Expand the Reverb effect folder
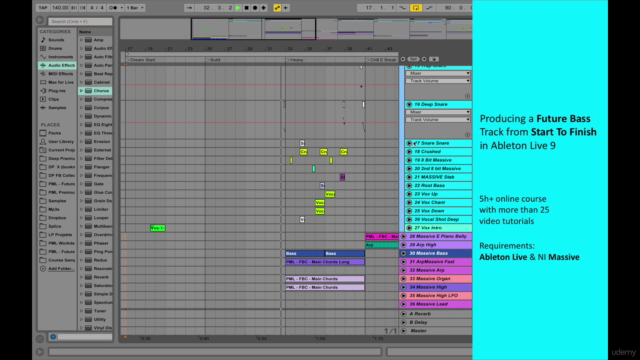 click(81, 277)
